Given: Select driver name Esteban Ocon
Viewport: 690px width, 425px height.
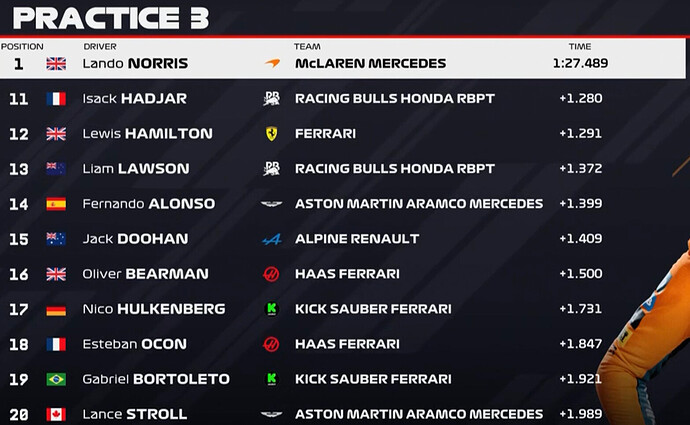Looking at the screenshot, I should pos(134,344).
